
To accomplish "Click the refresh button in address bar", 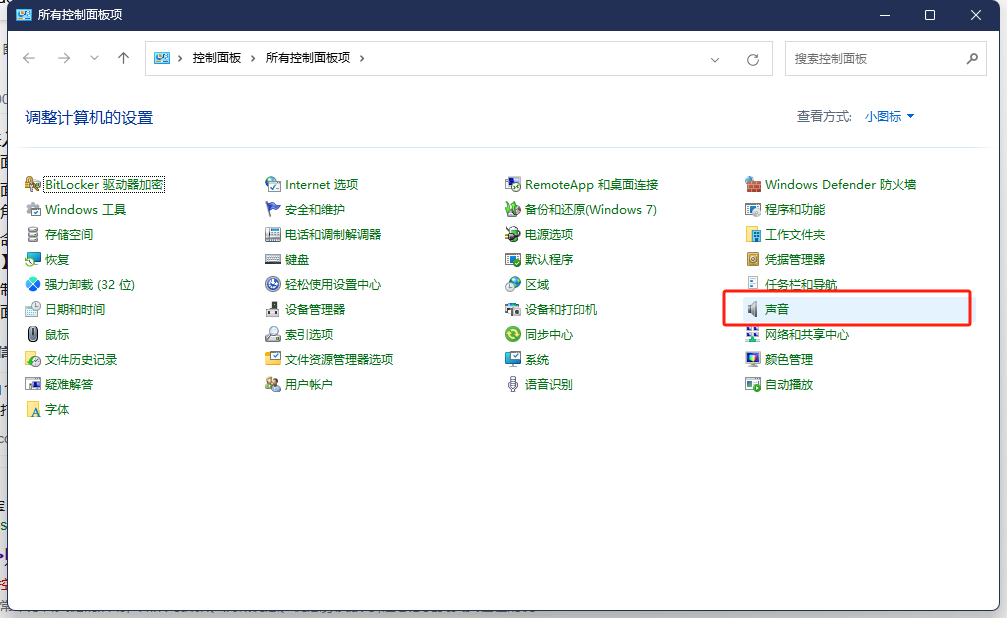I will 753,59.
